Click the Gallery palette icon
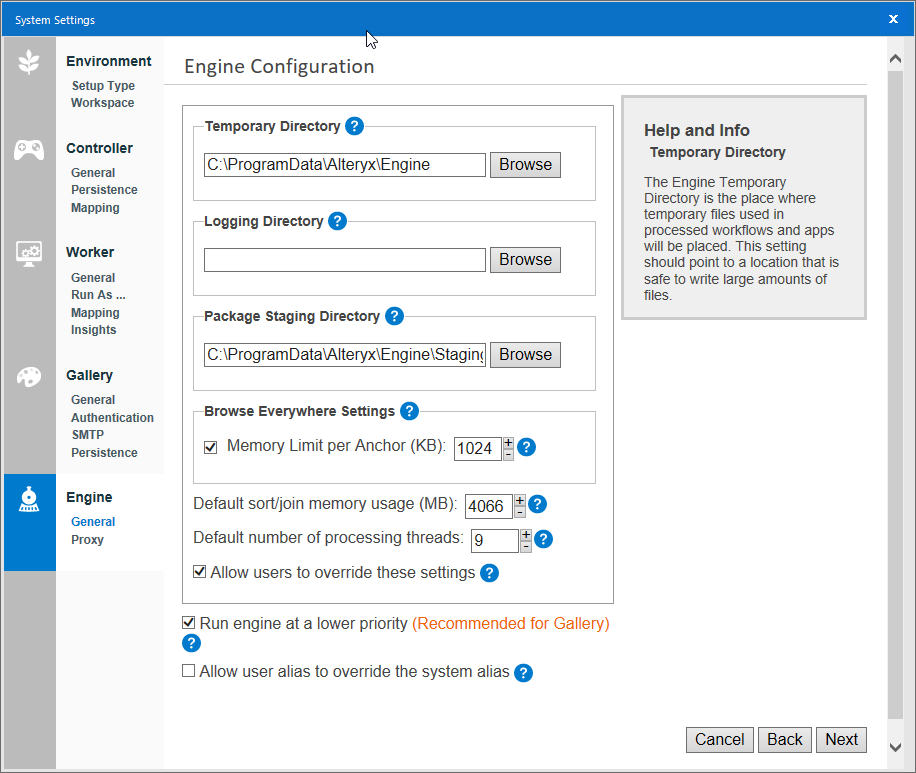 click(29, 377)
